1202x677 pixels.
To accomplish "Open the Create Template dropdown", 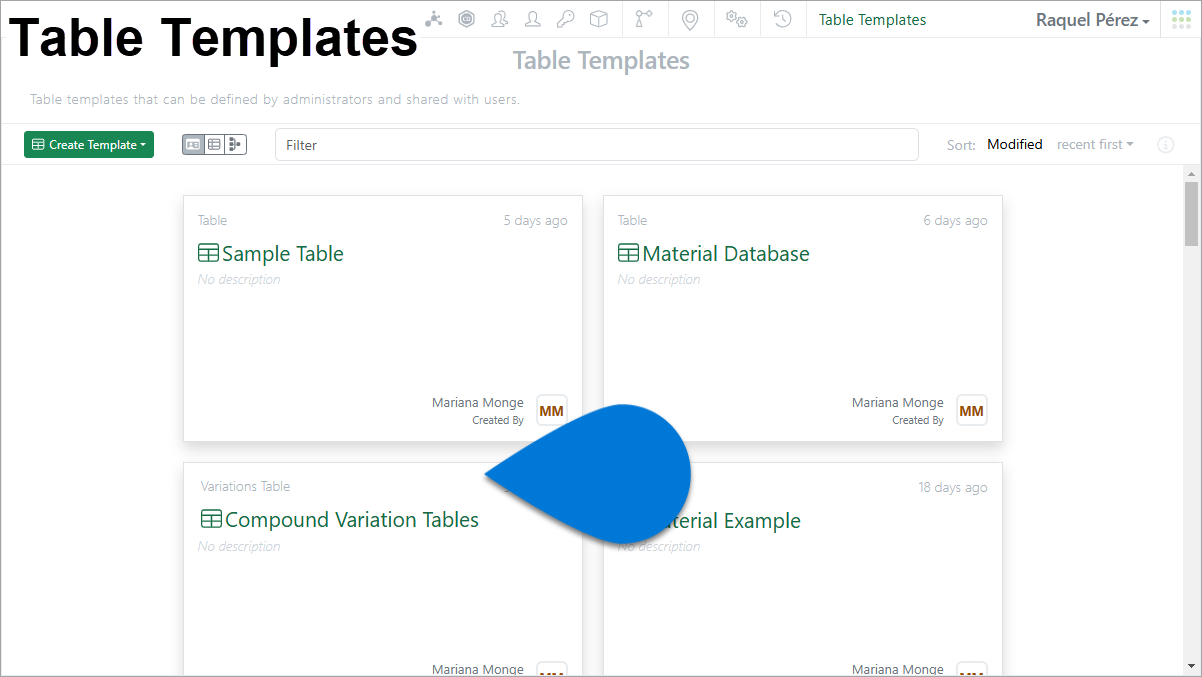I will [x=89, y=145].
